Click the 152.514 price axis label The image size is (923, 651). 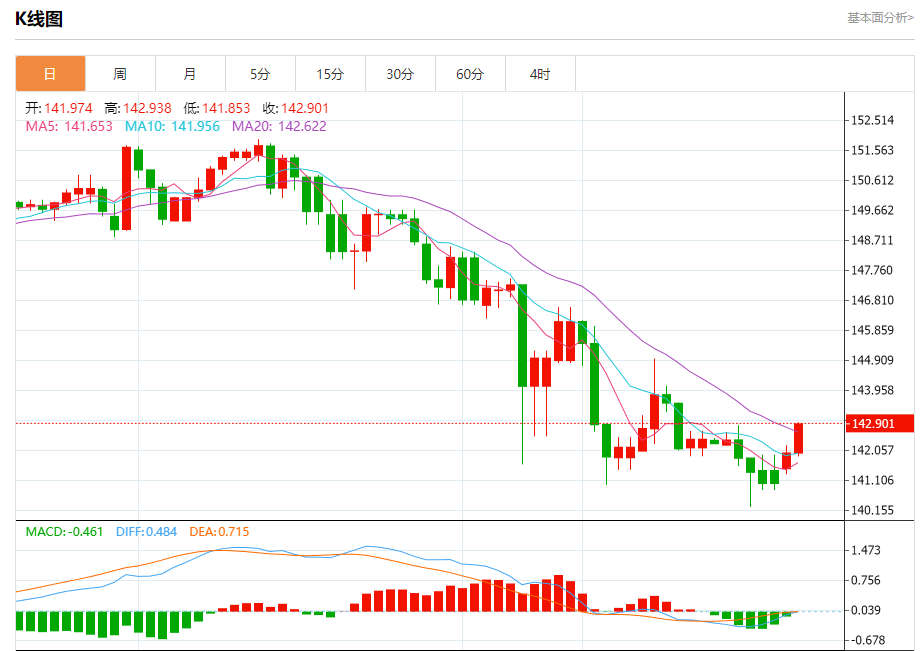coord(872,120)
